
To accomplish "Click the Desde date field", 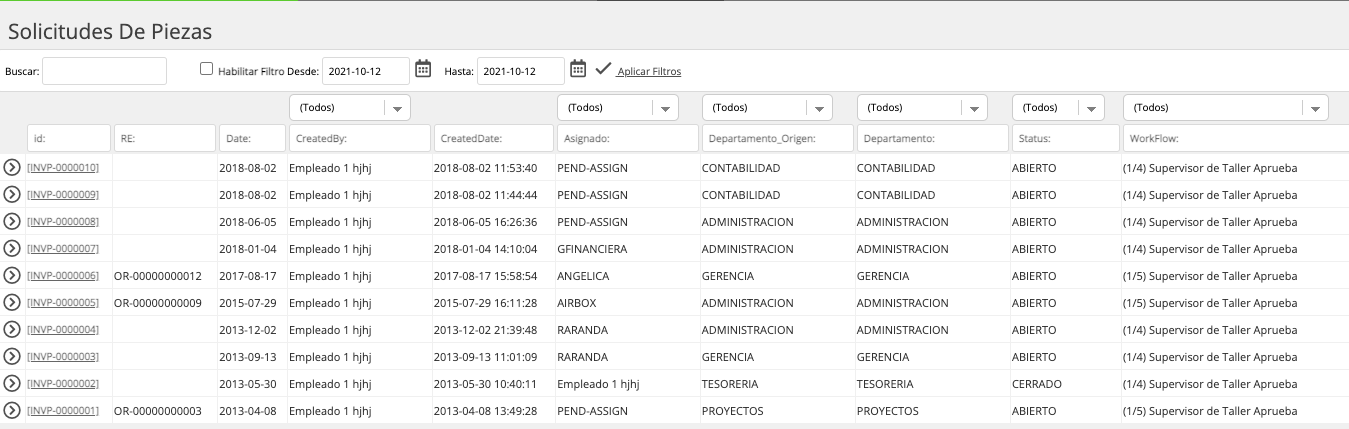I will [x=366, y=71].
